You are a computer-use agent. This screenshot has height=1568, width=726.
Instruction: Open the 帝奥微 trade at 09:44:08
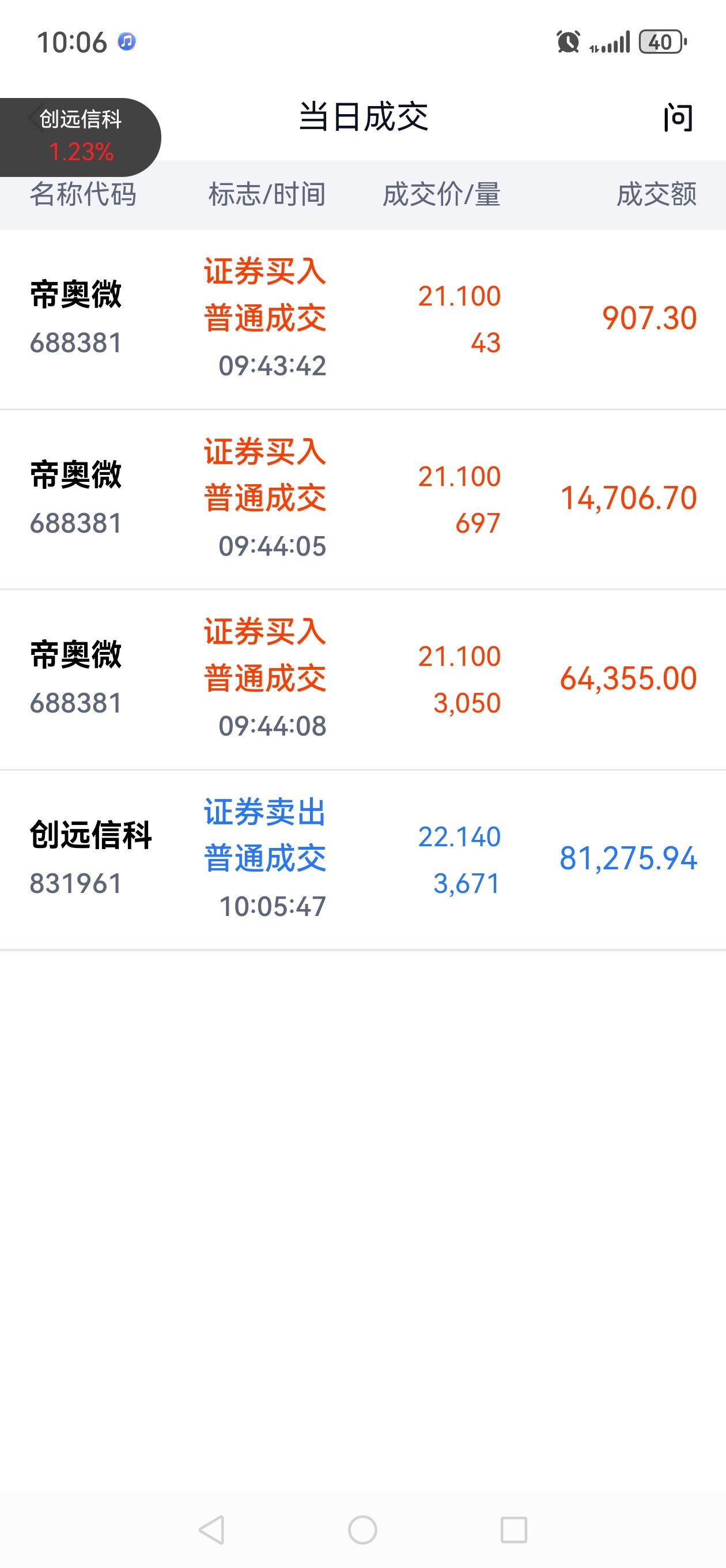362,679
